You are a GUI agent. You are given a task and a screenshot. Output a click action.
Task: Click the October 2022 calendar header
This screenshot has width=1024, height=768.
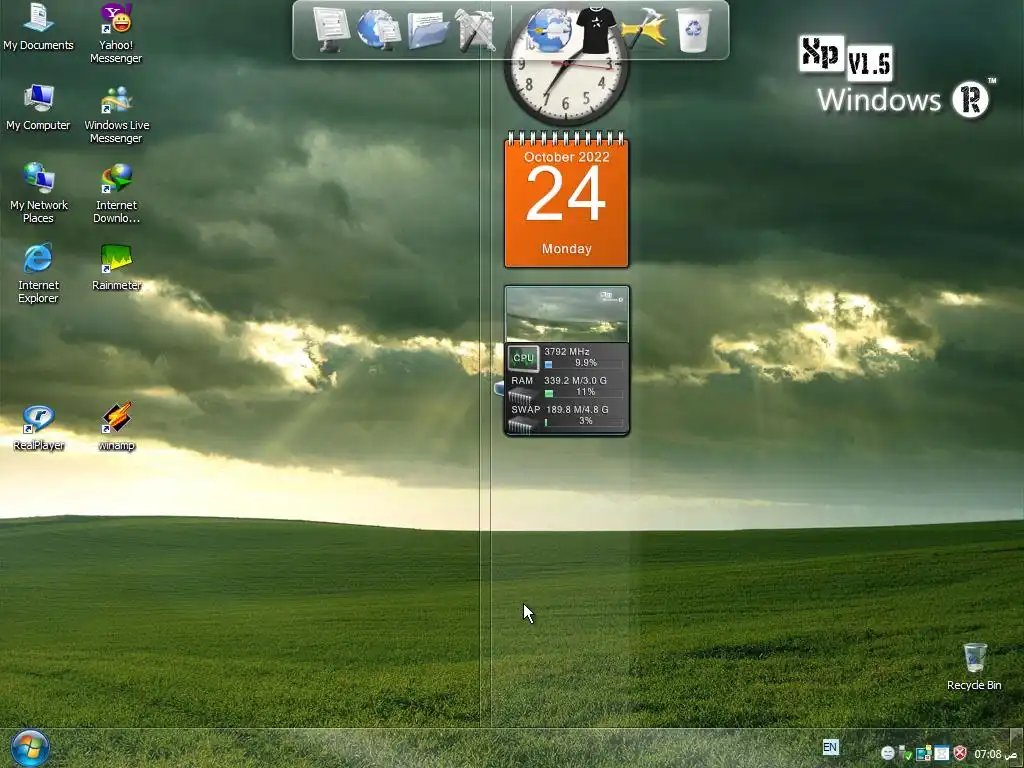[x=566, y=157]
